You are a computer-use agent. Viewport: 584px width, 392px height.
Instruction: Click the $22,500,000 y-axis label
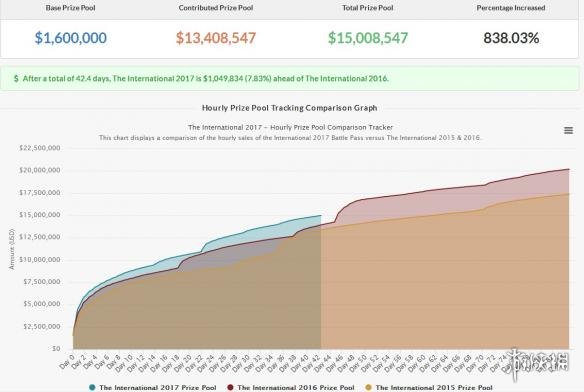tap(40, 148)
